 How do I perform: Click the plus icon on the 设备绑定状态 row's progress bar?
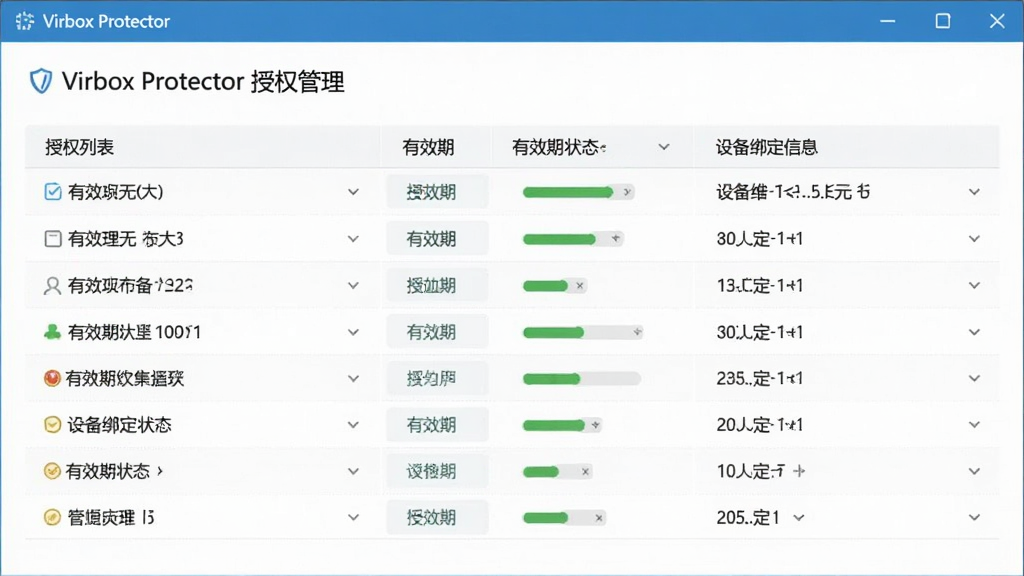click(x=596, y=425)
